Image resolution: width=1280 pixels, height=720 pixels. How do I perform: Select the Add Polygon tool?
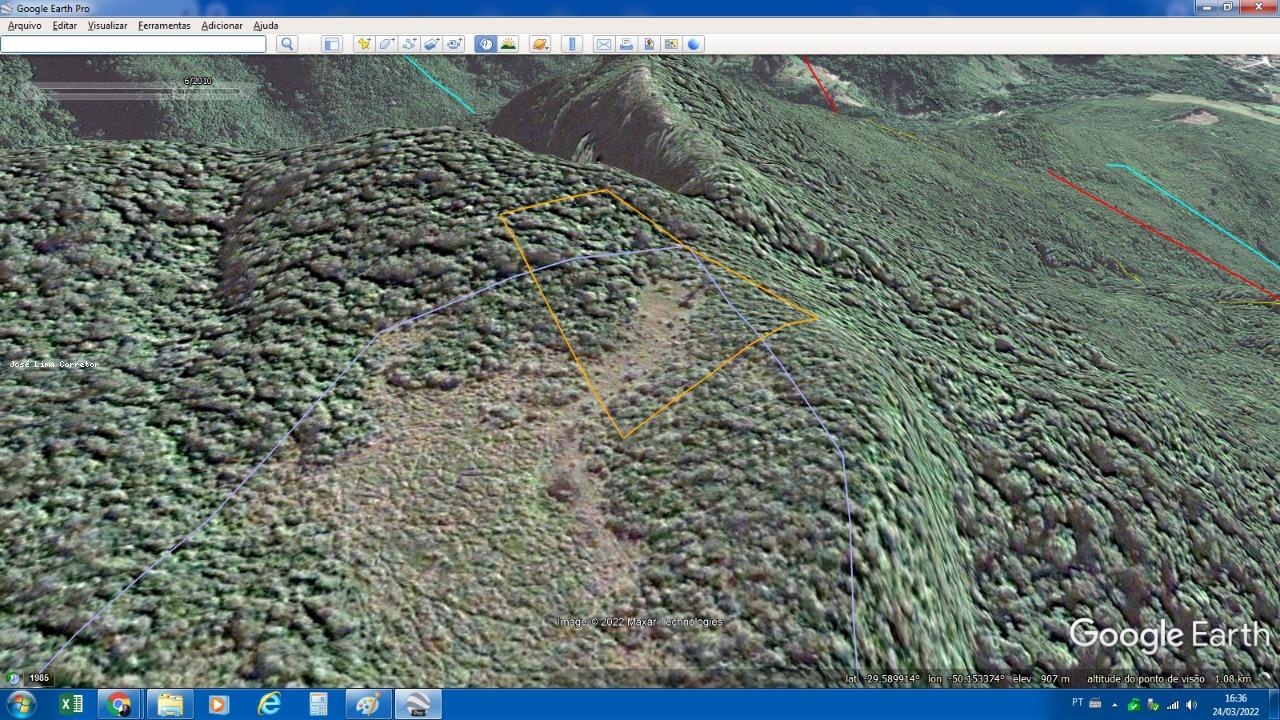387,44
